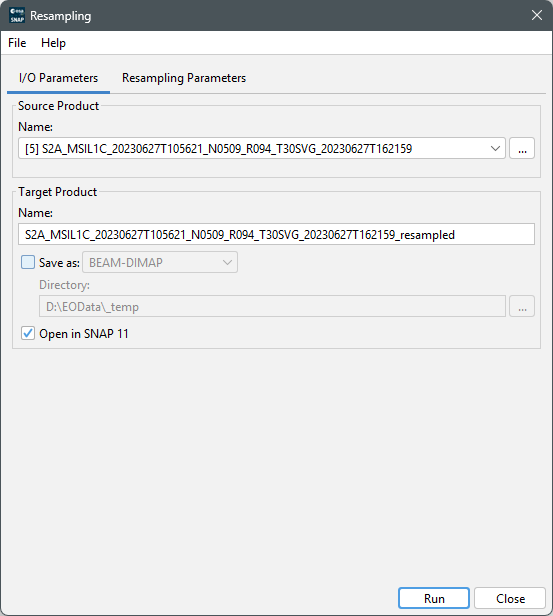
Task: Uncheck the Open in SNAP 11 checkbox
Action: 28,334
